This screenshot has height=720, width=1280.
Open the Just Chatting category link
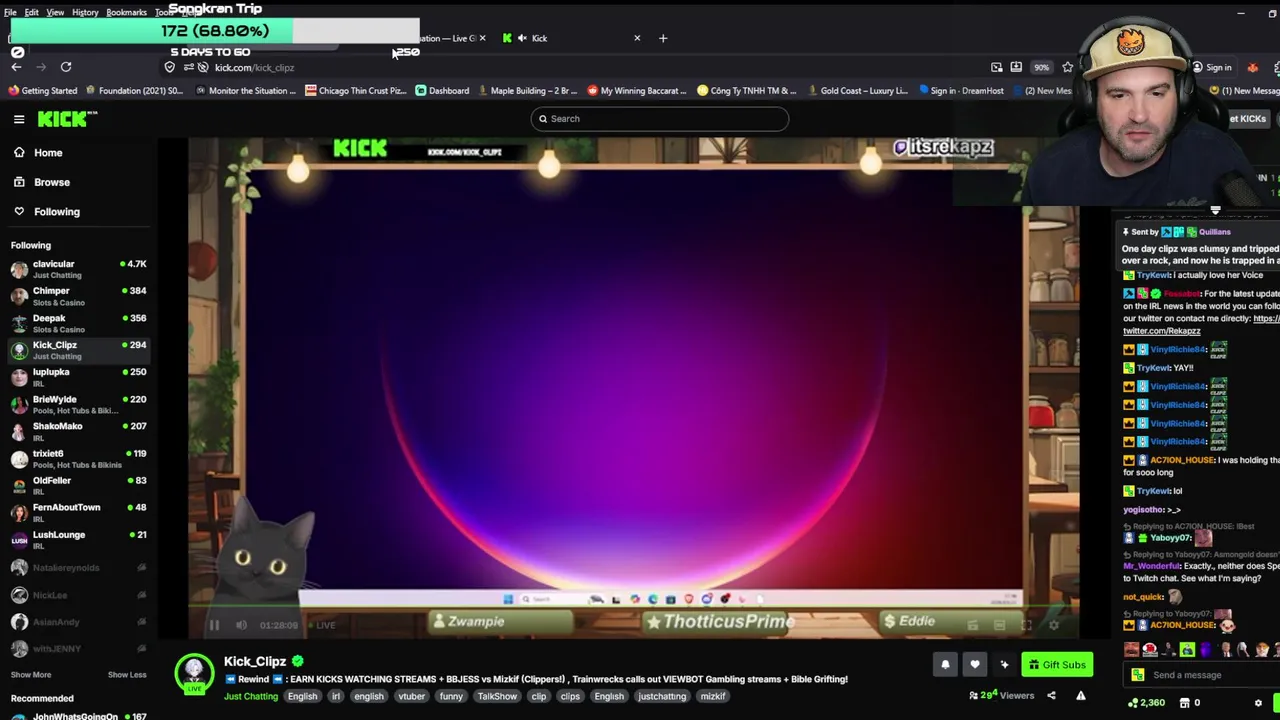pos(251,697)
